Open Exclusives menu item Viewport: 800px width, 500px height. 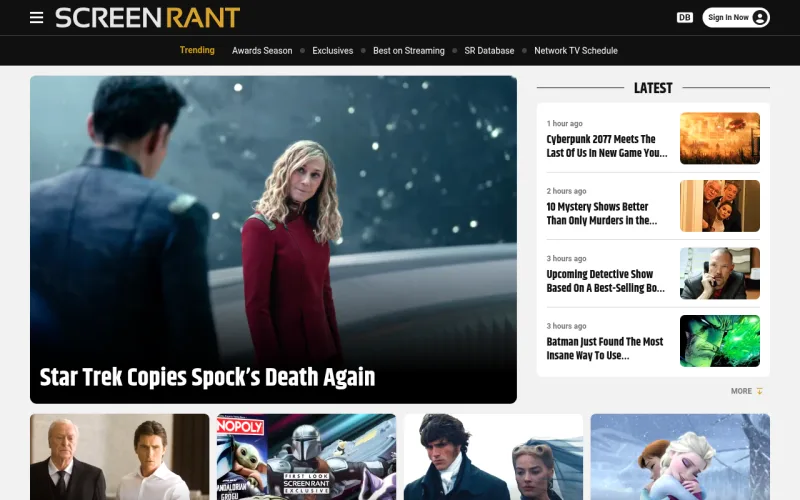click(333, 51)
